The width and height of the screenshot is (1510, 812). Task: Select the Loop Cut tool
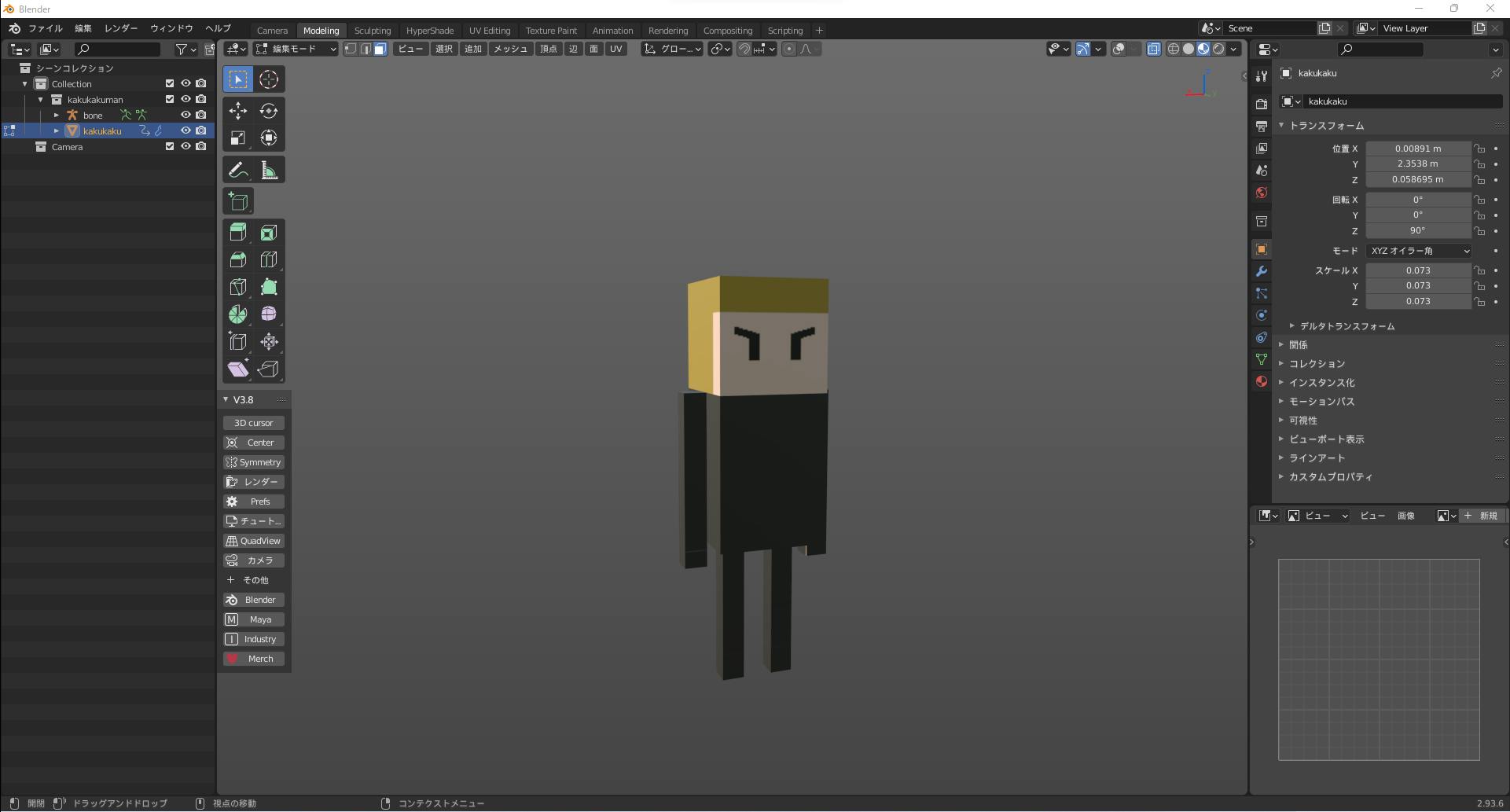[x=269, y=259]
